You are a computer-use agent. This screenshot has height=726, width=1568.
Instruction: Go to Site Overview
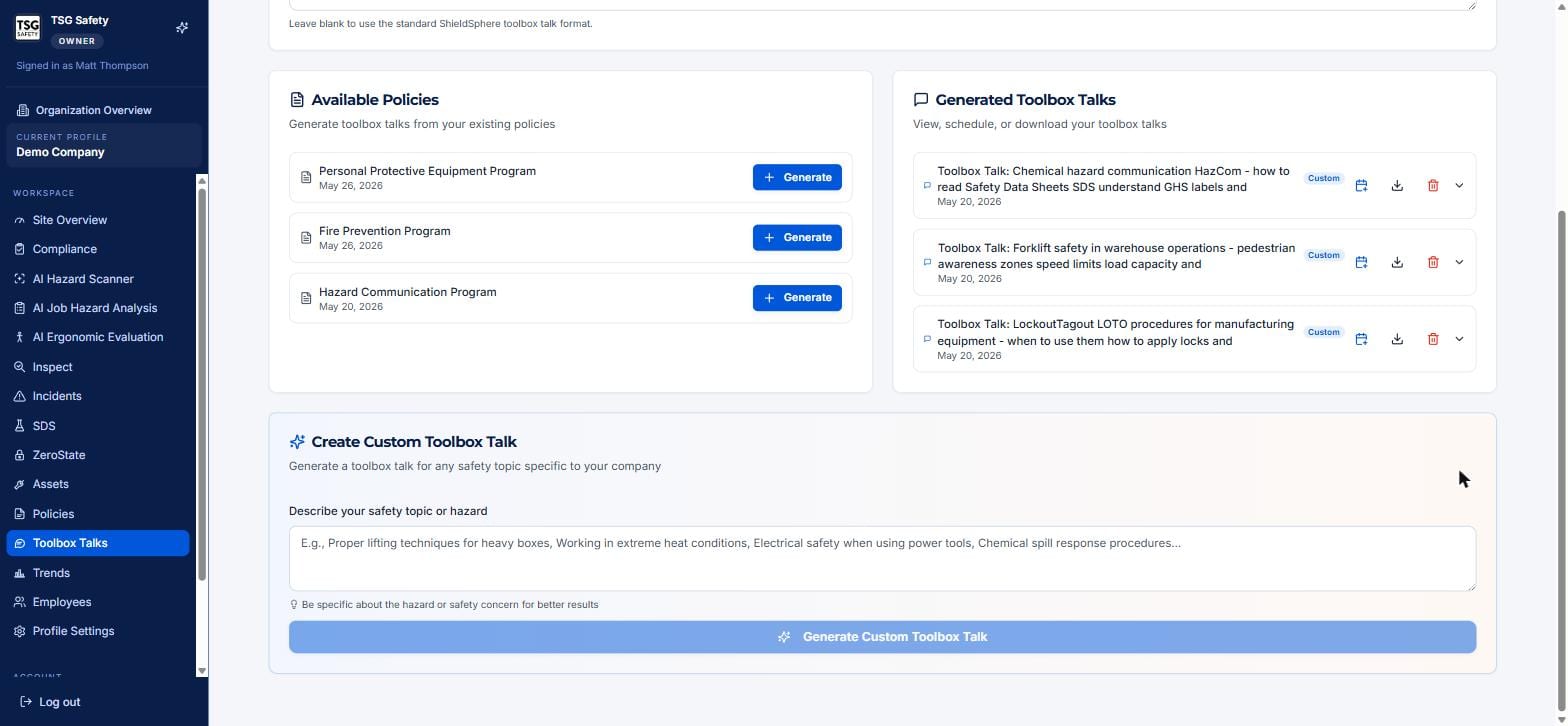(x=97, y=220)
